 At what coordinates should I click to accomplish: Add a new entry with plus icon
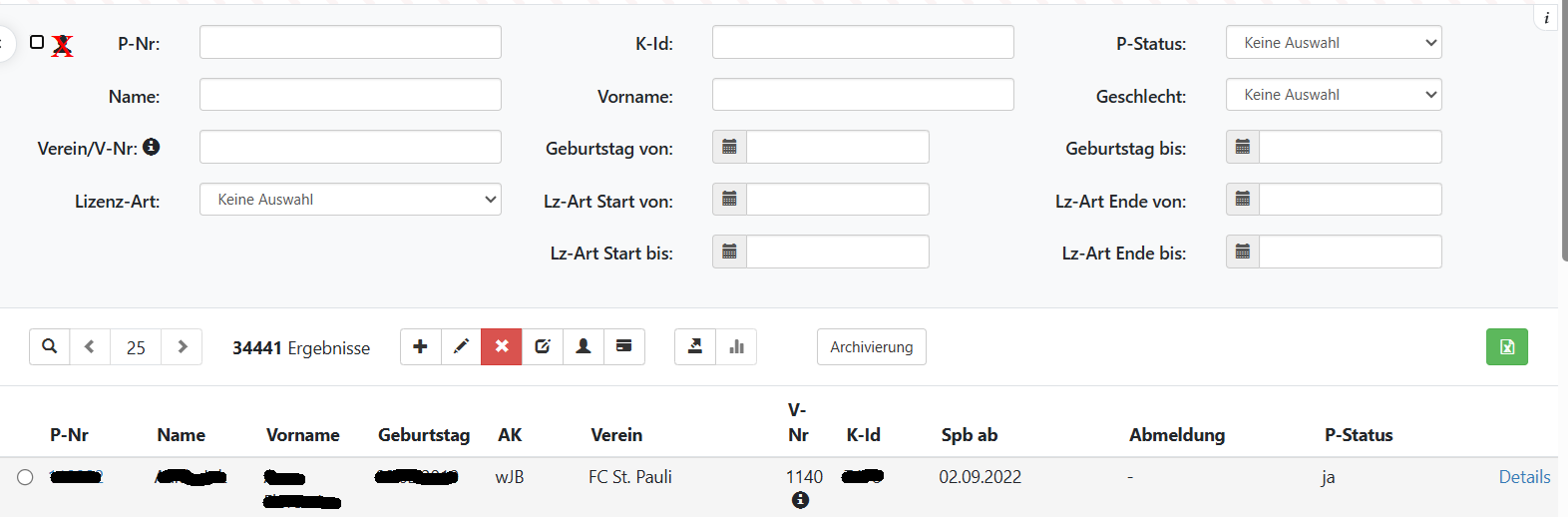click(x=420, y=347)
